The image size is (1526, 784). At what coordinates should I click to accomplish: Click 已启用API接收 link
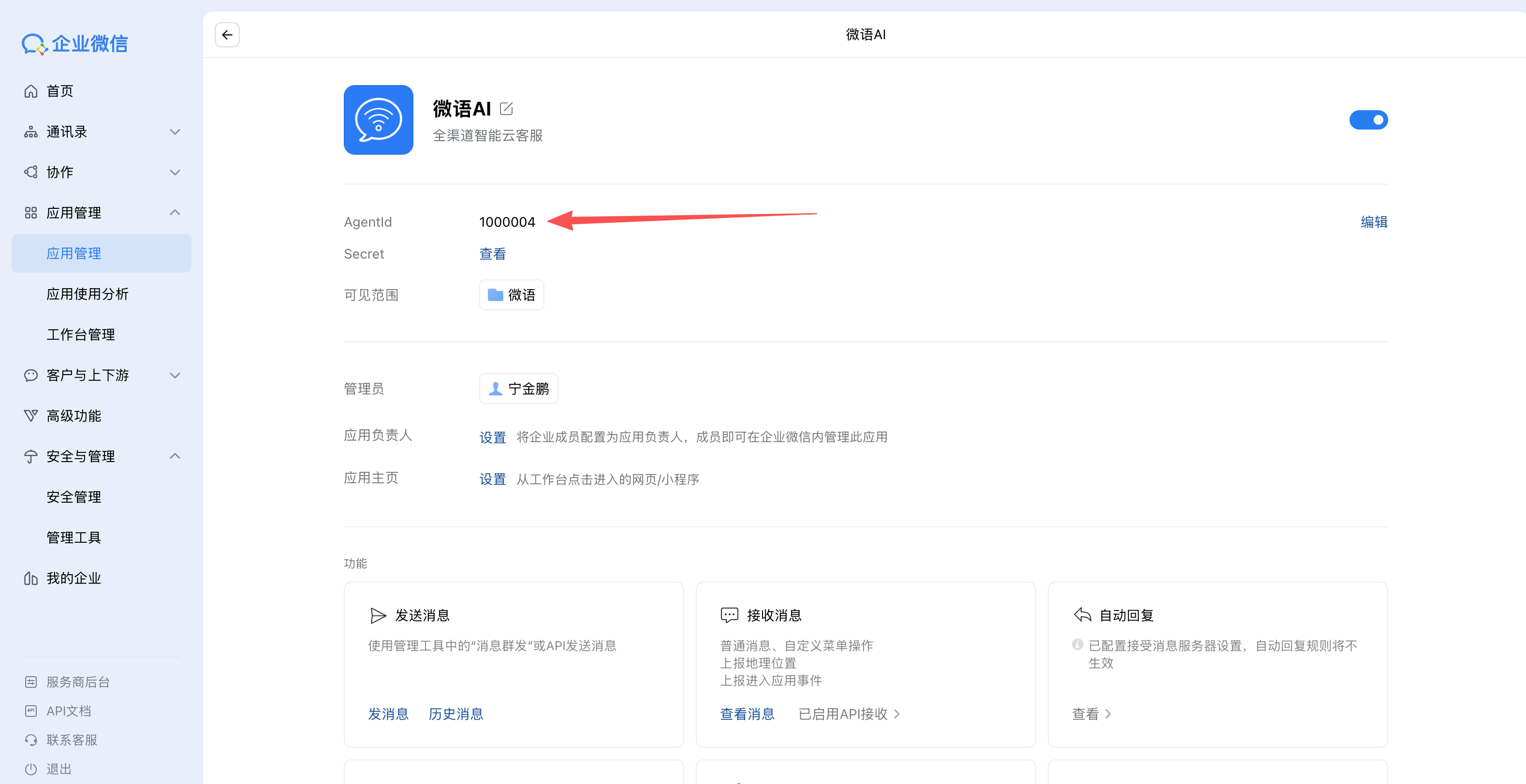pyautogui.click(x=843, y=714)
